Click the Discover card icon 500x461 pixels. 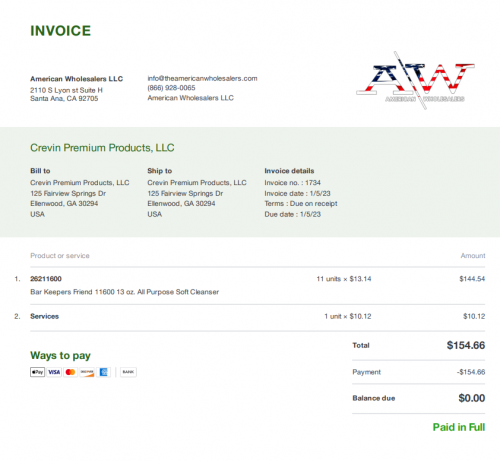point(87,372)
